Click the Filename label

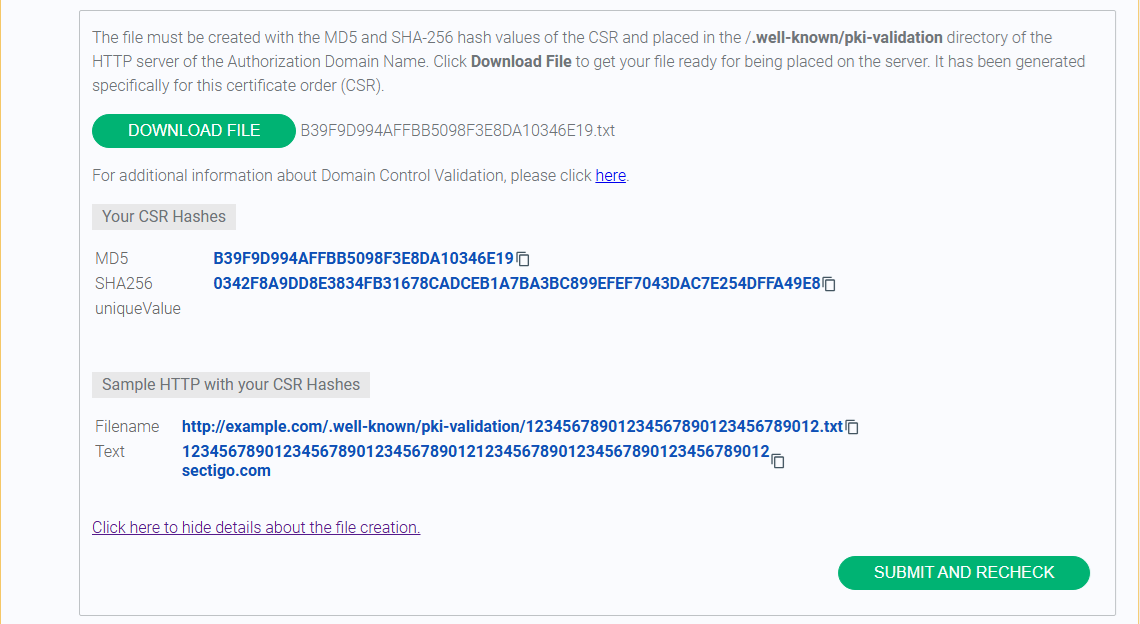pyautogui.click(x=127, y=426)
